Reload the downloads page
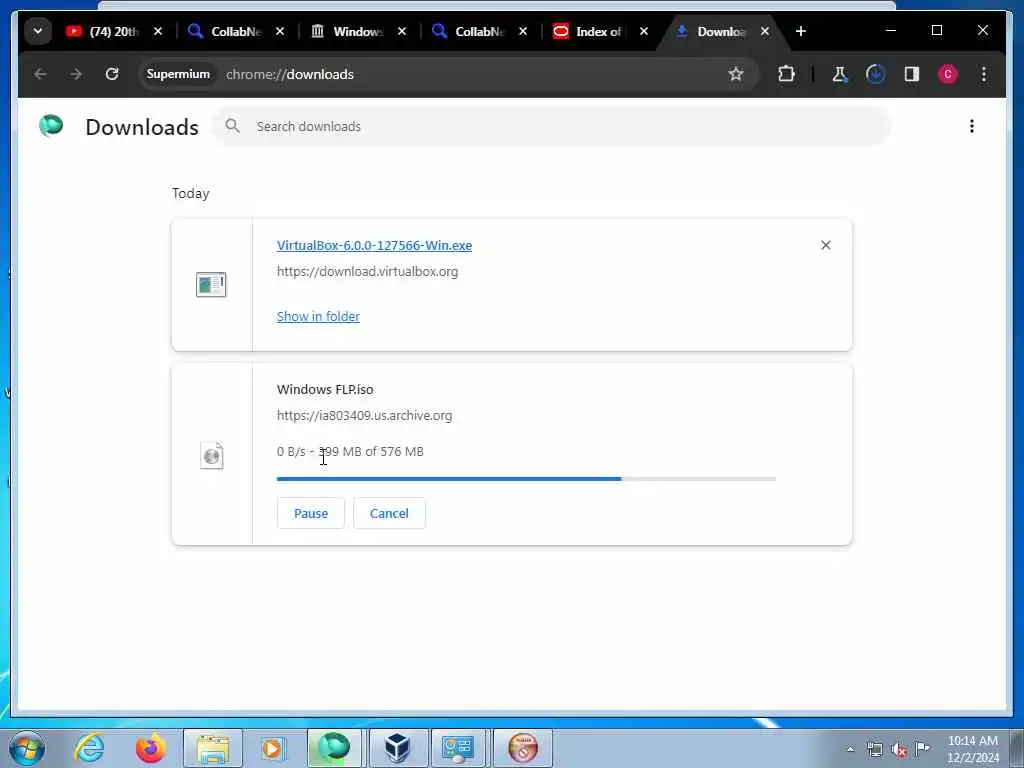 [112, 74]
